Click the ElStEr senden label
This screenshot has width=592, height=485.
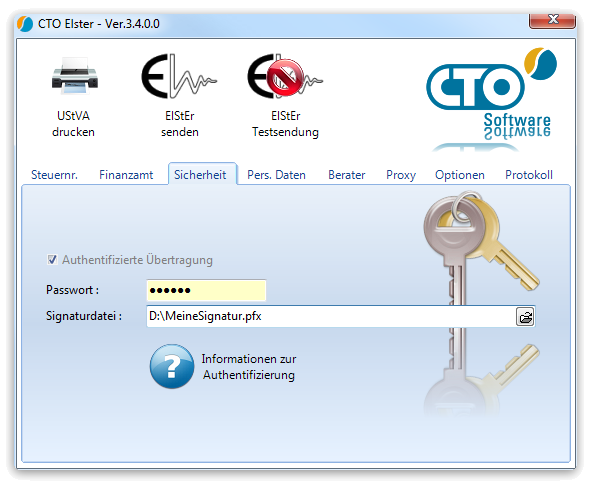(x=180, y=124)
